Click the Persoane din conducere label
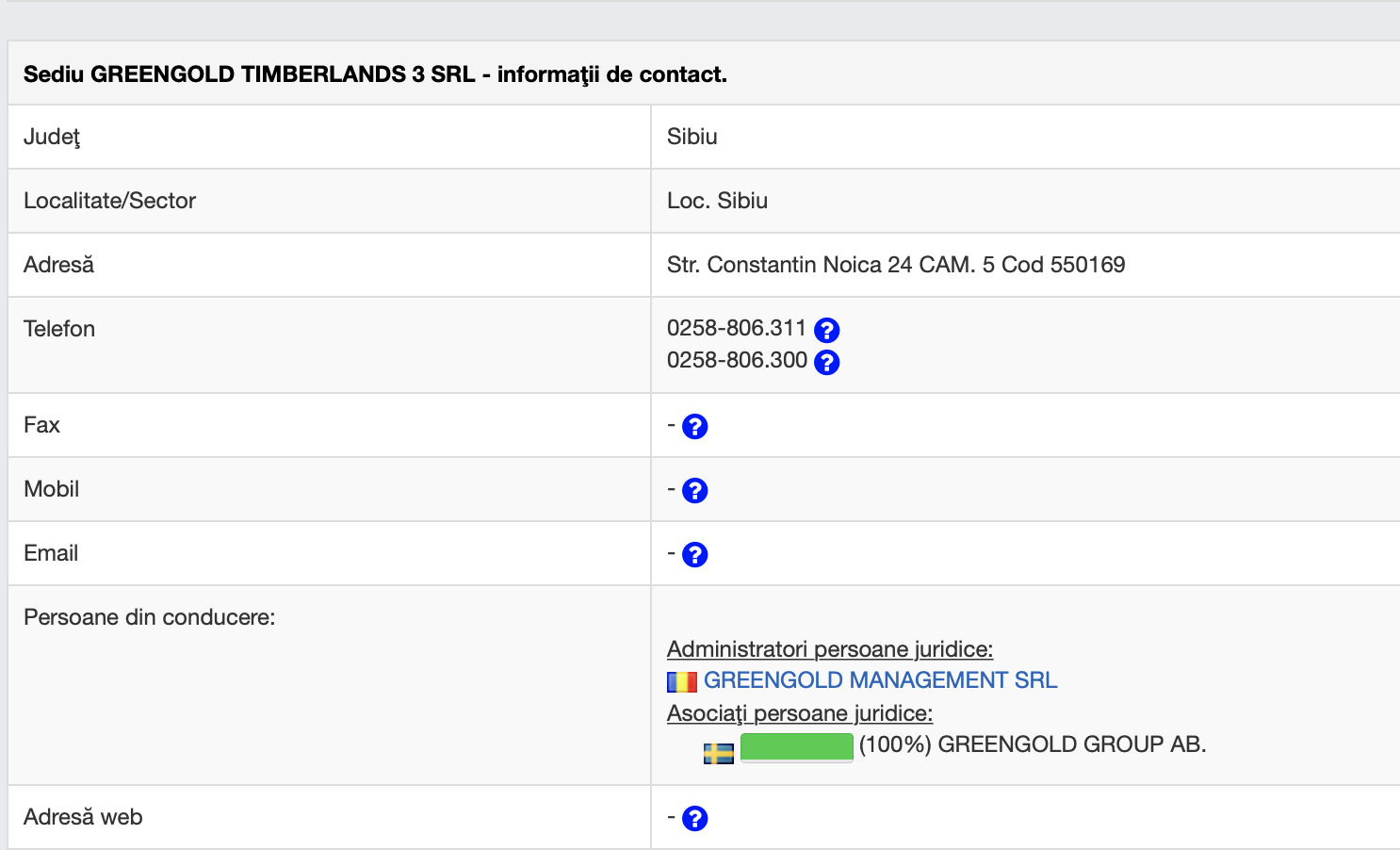This screenshot has width=1400, height=850. point(149,617)
